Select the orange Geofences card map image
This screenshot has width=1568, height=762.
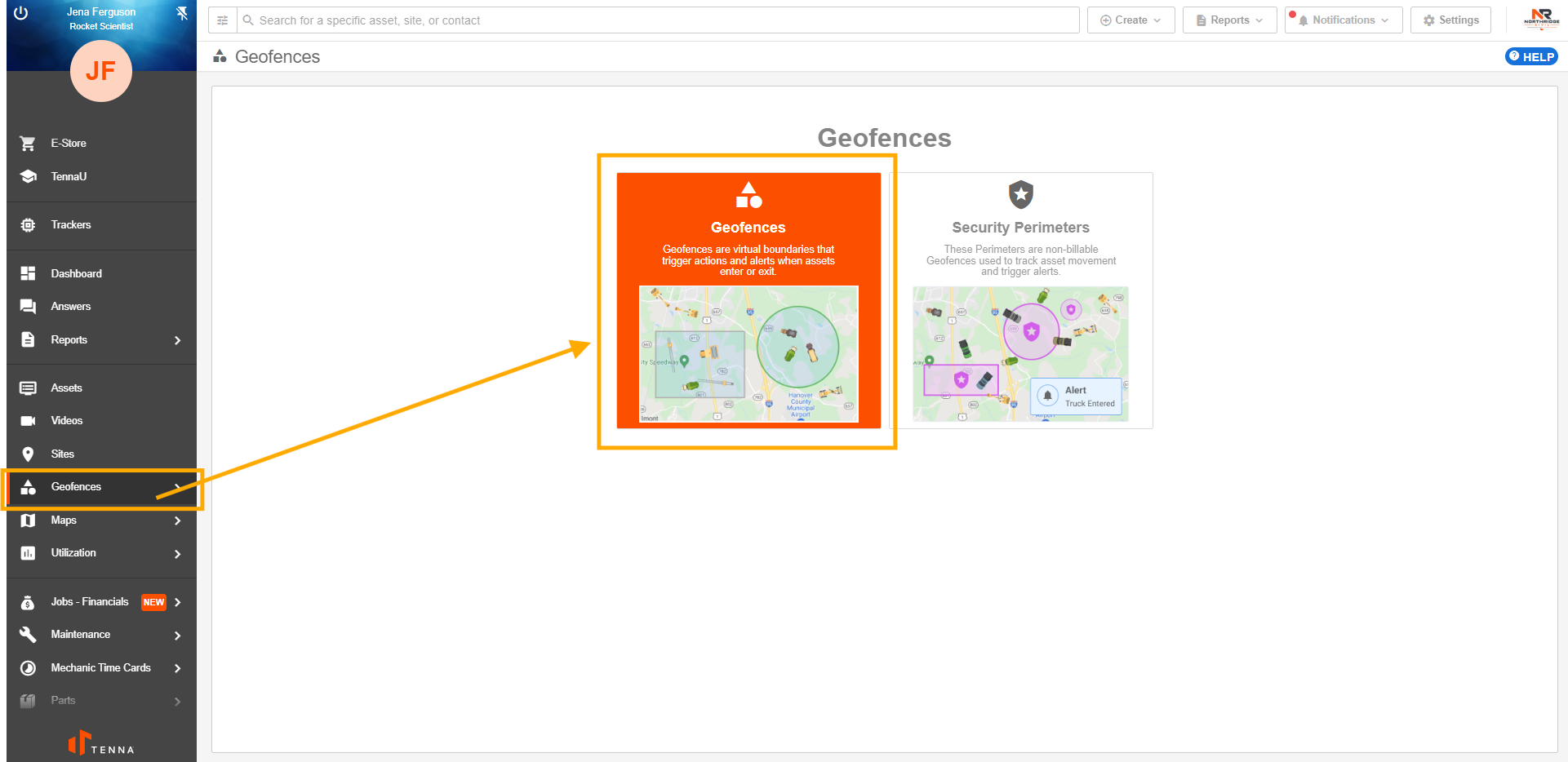[x=748, y=353]
